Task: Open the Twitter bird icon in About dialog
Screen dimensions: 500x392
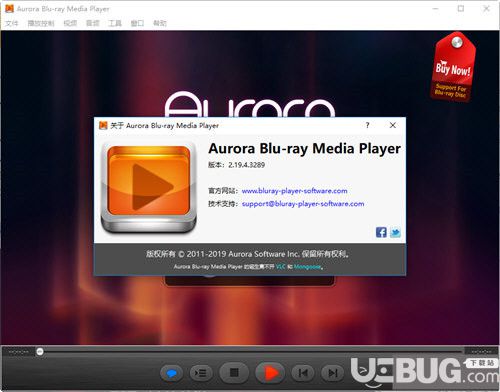Action: tap(395, 232)
